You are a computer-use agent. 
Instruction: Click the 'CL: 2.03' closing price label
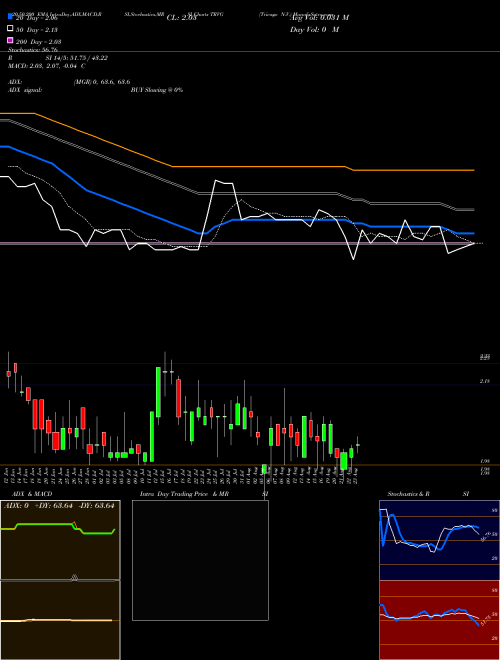click(x=181, y=18)
